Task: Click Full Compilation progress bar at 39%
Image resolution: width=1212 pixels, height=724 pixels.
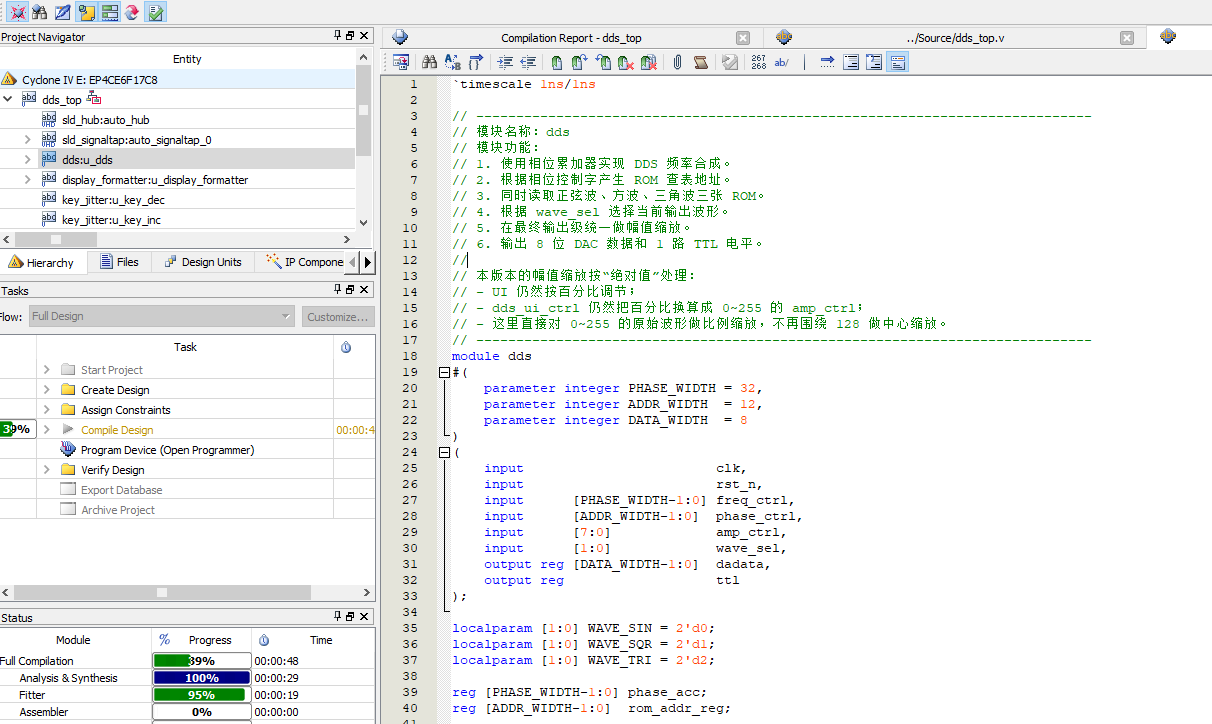Action: click(201, 661)
